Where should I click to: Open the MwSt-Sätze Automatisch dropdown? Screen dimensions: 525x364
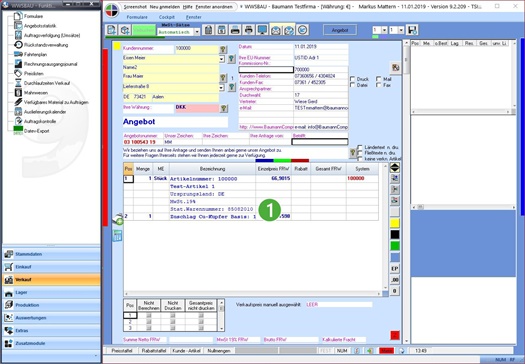coord(197,32)
